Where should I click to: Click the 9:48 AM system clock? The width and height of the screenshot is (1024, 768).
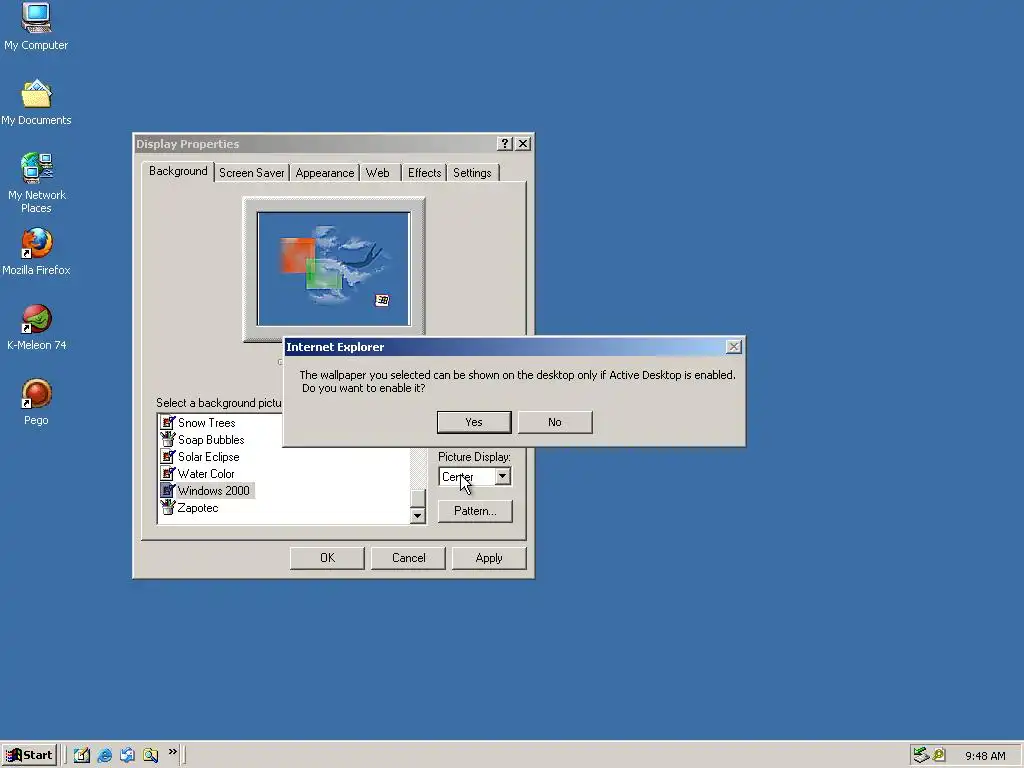coord(985,756)
